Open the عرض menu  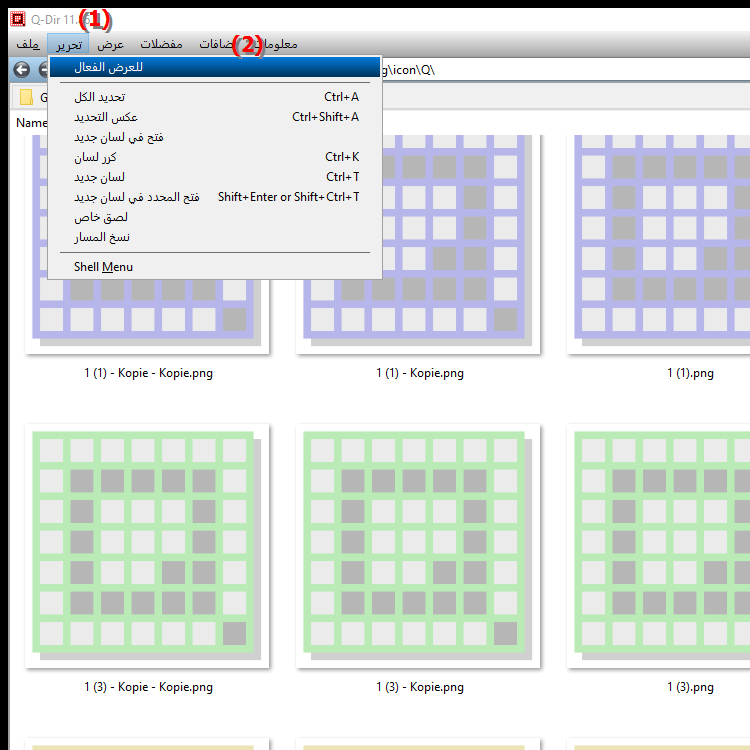tap(110, 44)
